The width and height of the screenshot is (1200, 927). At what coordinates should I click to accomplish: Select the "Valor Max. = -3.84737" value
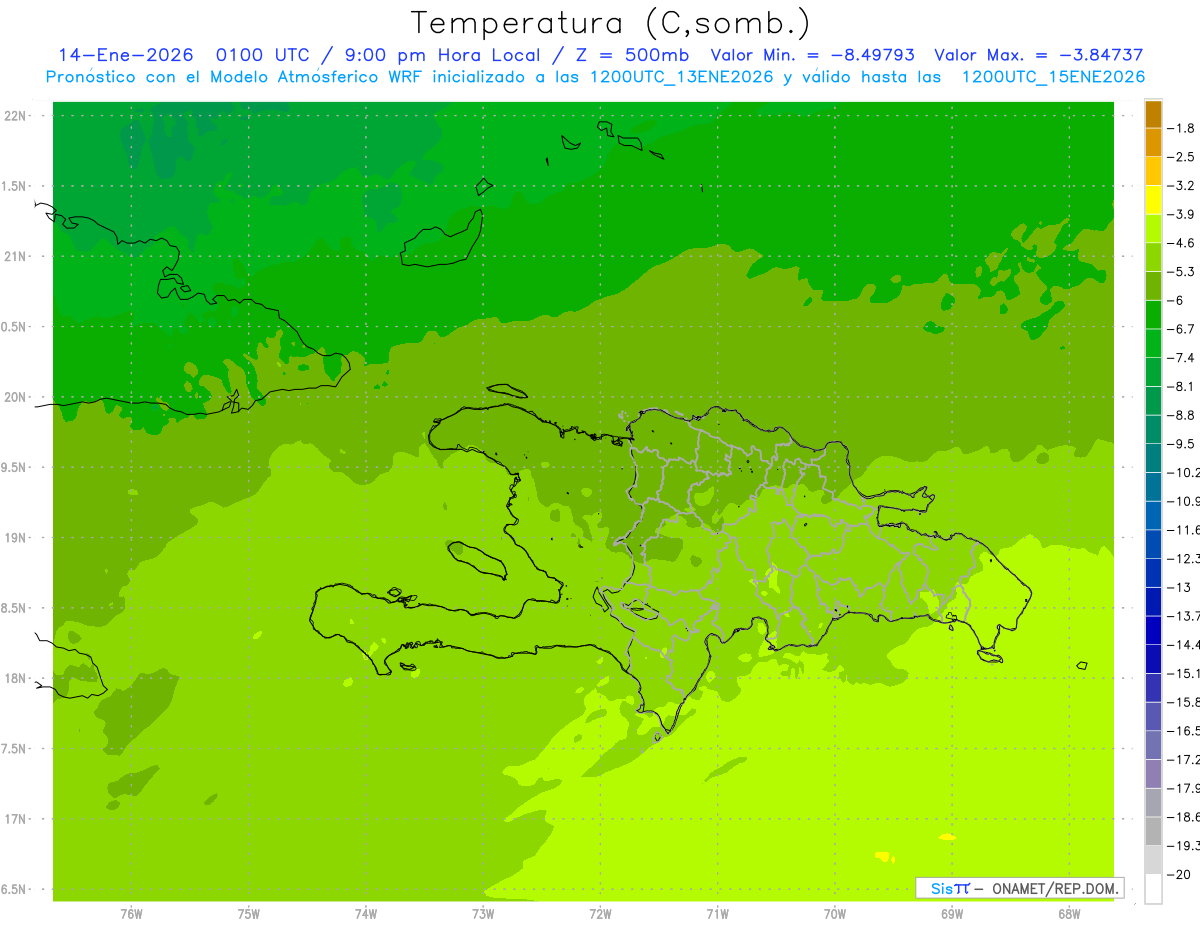coord(1038,55)
